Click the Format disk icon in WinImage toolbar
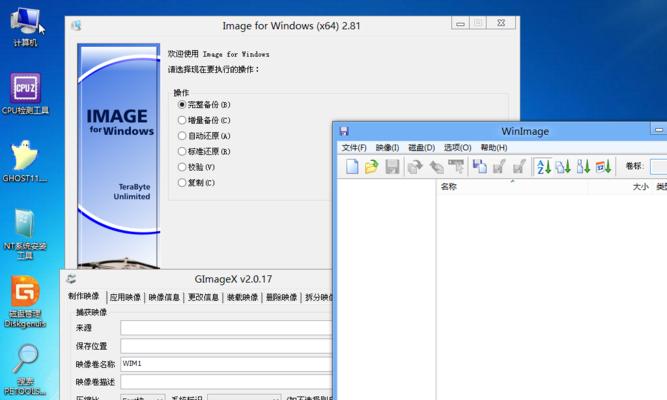The image size is (667, 400). point(456,166)
